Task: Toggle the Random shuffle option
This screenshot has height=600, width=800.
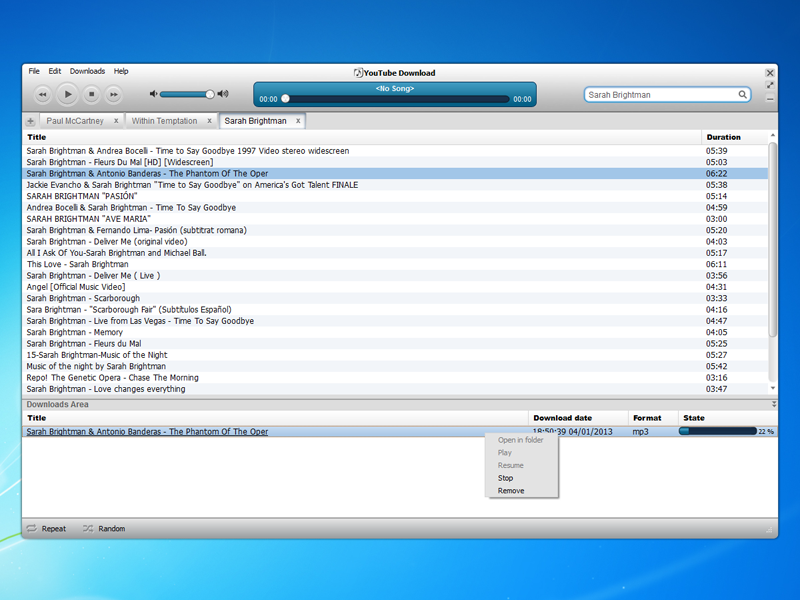Action: tap(104, 529)
